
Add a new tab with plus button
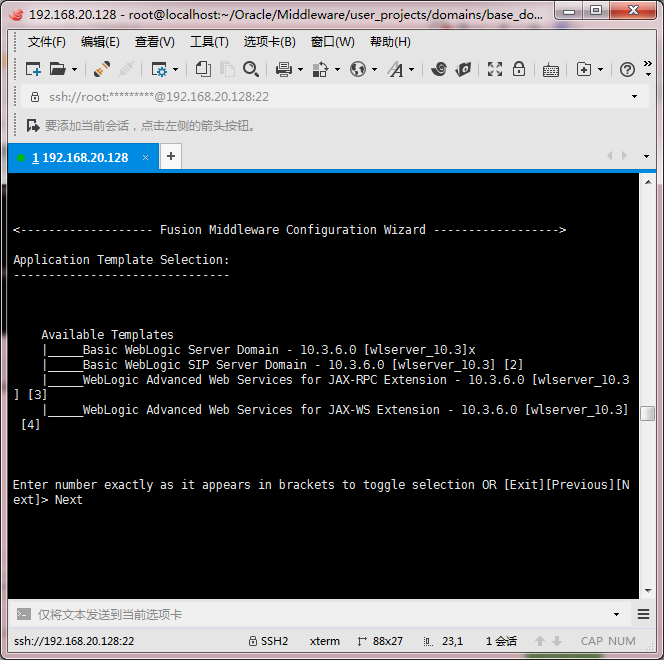[171, 157]
